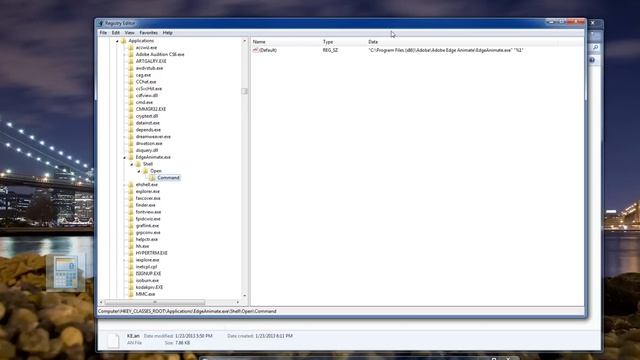
Task: Click the HYPERTRM.EXE folder icon
Action: point(131,253)
